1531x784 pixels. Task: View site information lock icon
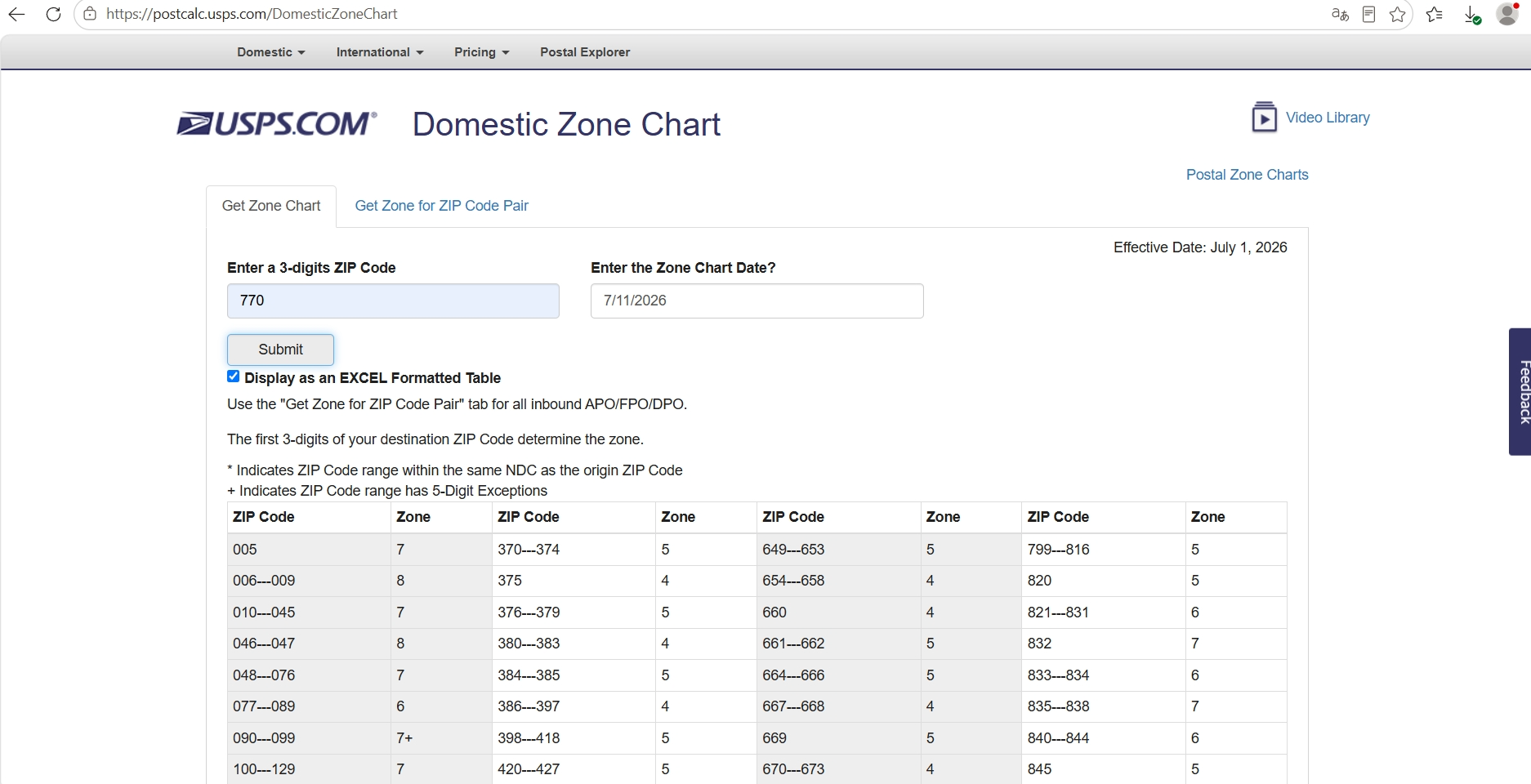tap(90, 14)
